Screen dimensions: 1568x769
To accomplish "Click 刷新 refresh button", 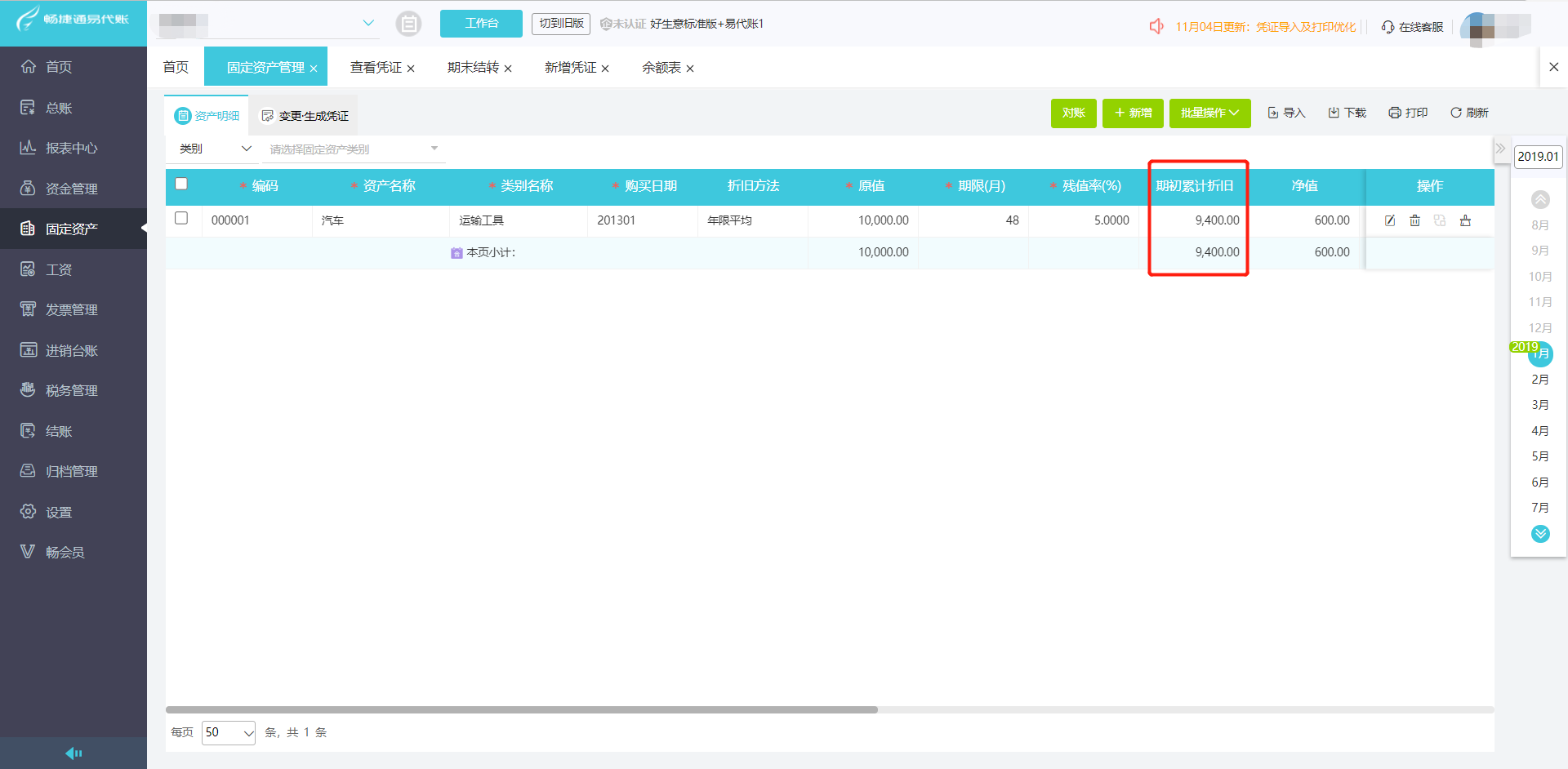I will pos(1469,113).
